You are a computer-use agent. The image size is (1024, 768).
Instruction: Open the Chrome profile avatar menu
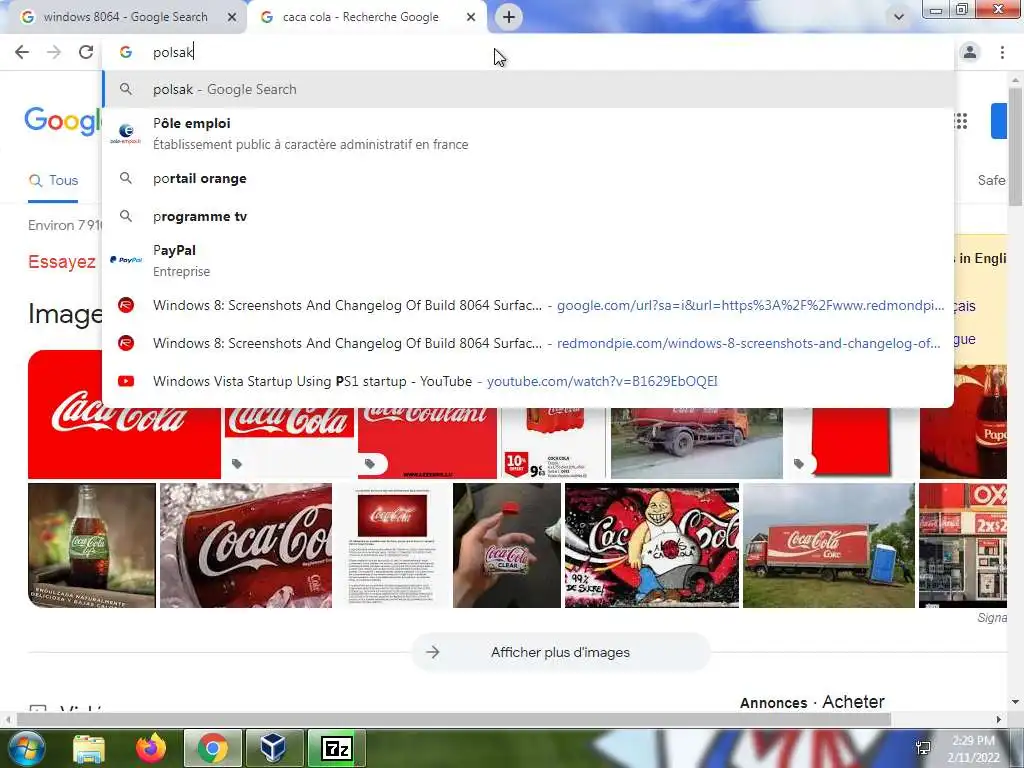pyautogui.click(x=970, y=52)
